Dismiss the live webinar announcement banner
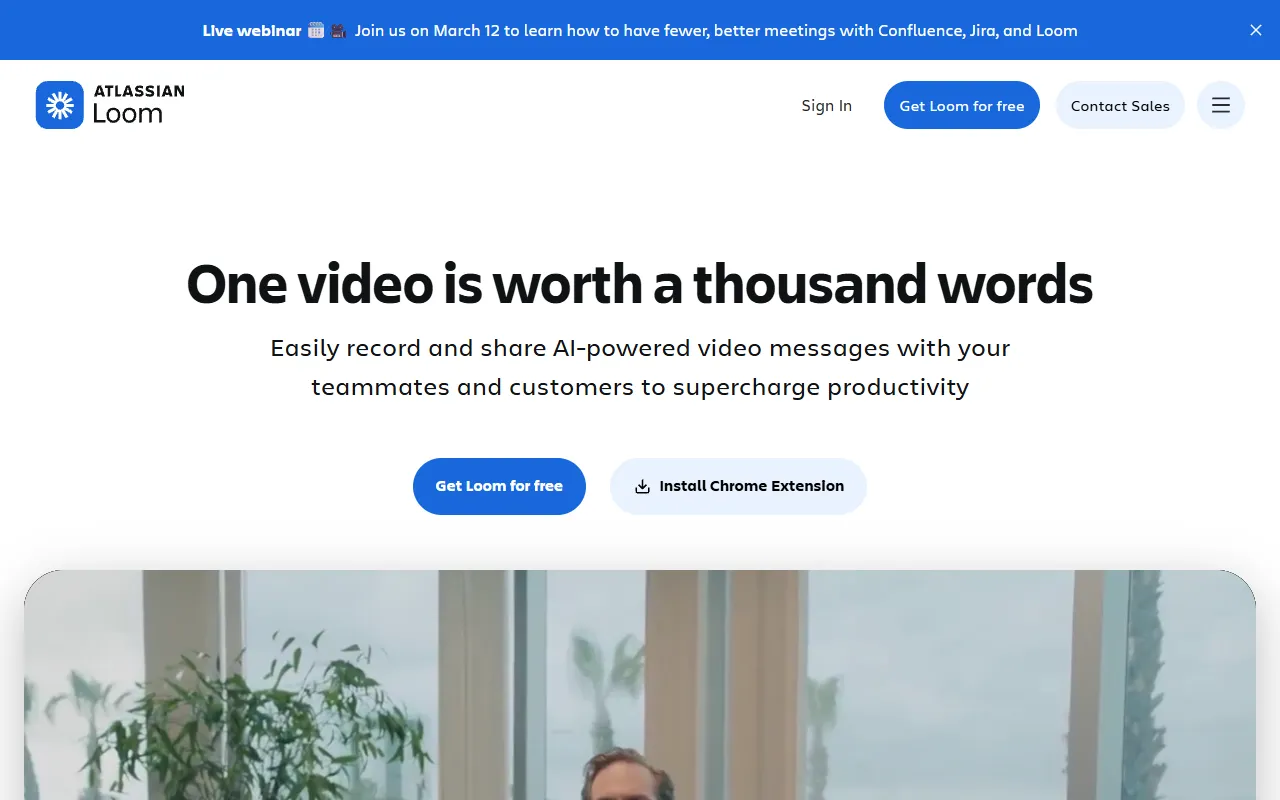This screenshot has height=800, width=1280. pyautogui.click(x=1256, y=30)
